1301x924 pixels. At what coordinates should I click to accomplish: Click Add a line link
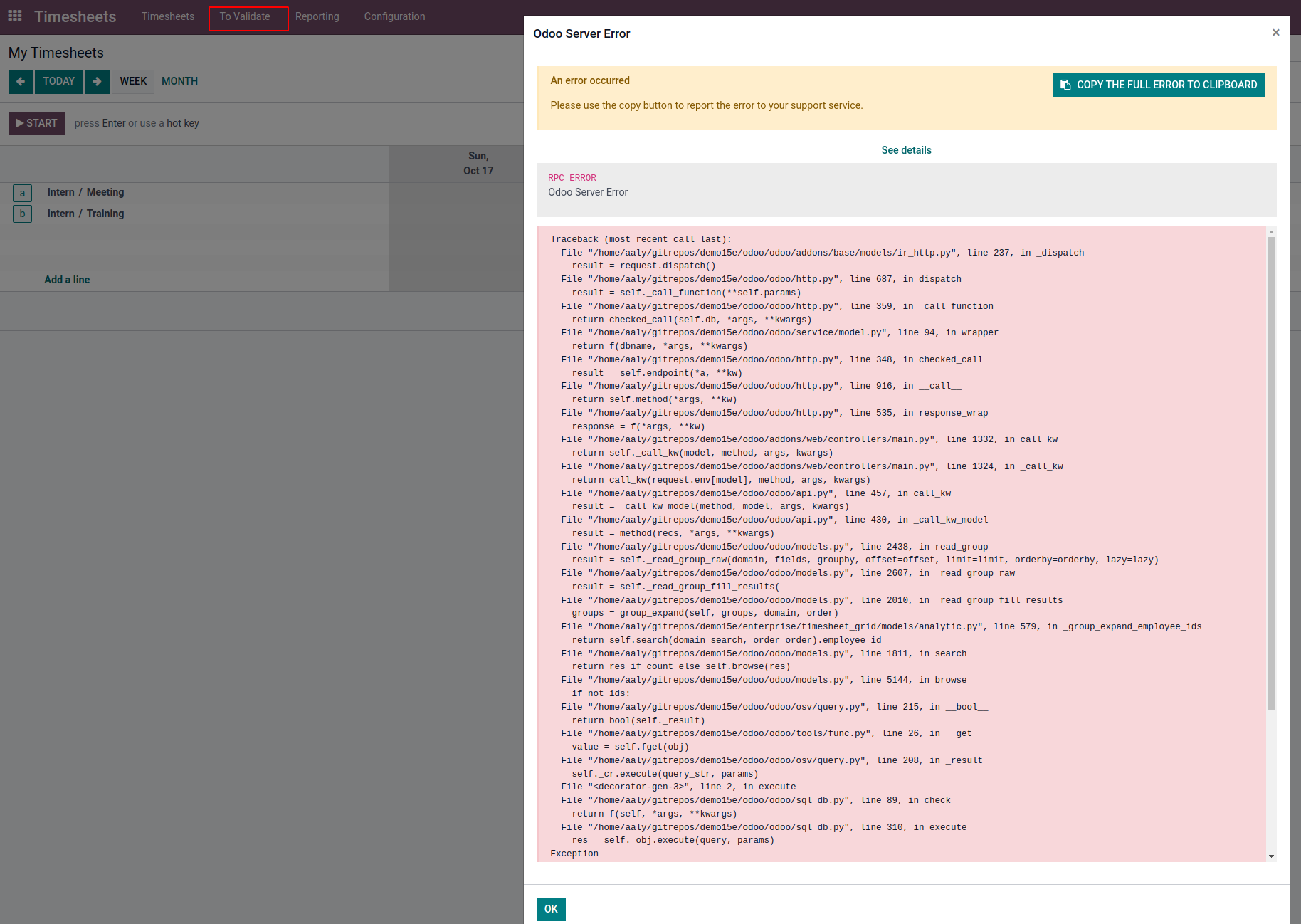click(67, 280)
